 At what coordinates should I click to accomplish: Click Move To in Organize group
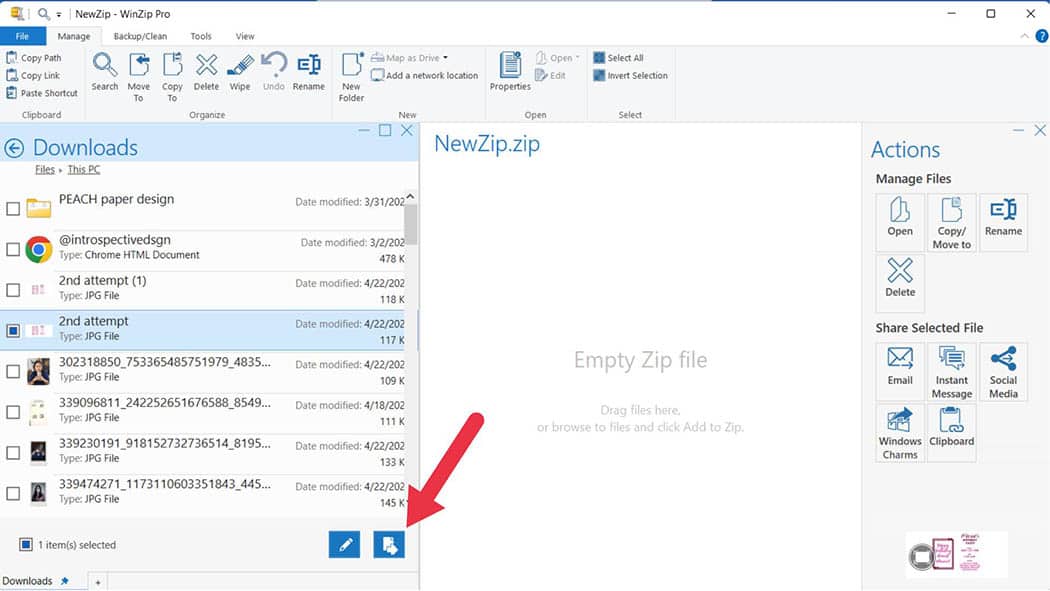139,77
